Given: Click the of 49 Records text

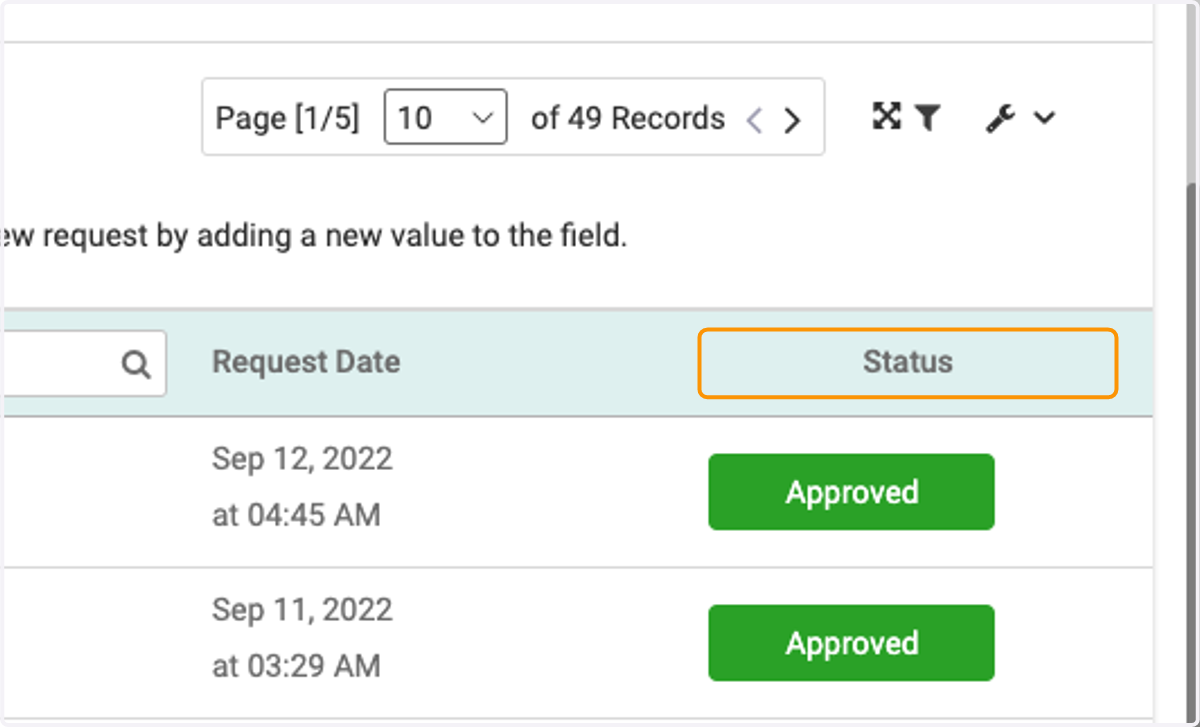Looking at the screenshot, I should [628, 118].
